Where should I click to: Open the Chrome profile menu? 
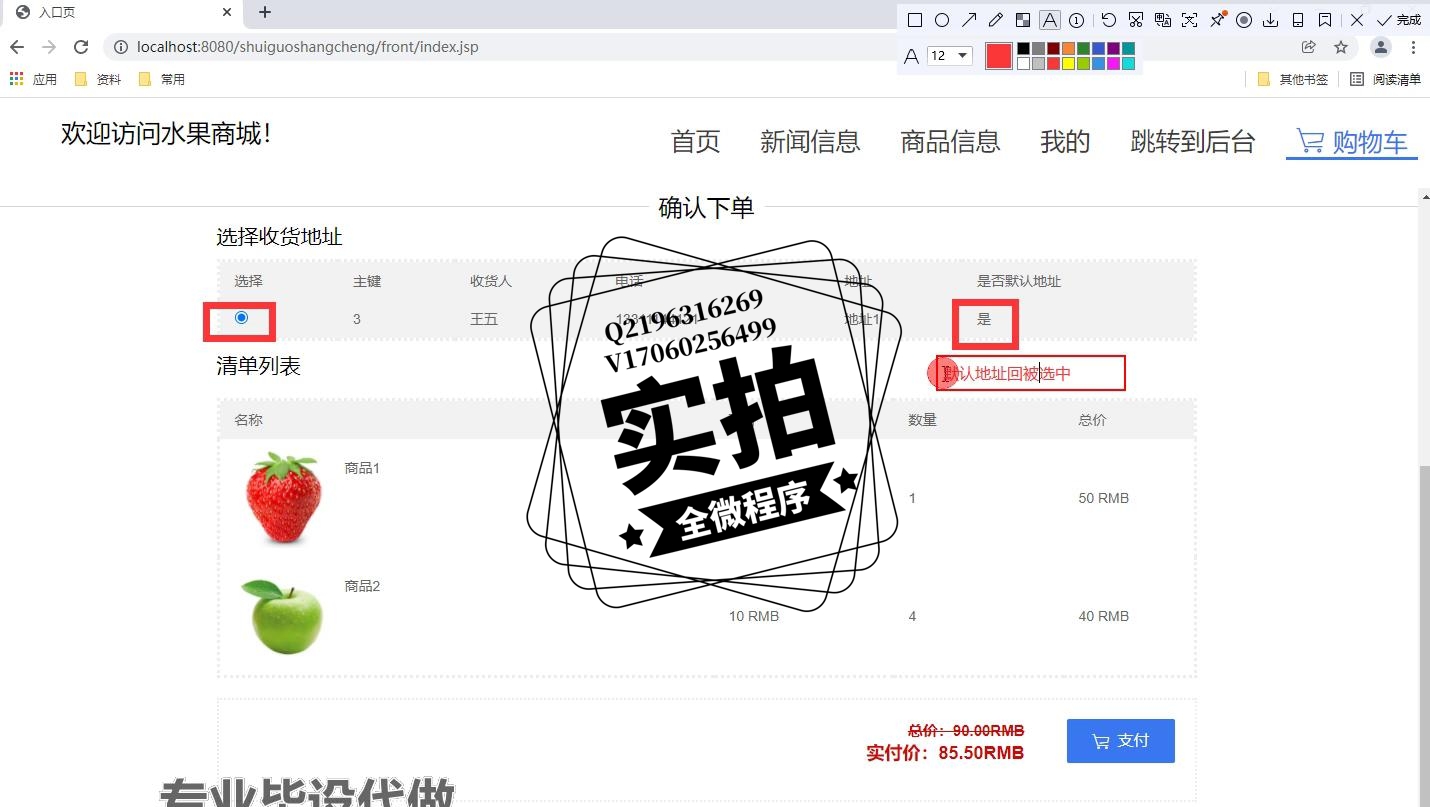(1381, 47)
